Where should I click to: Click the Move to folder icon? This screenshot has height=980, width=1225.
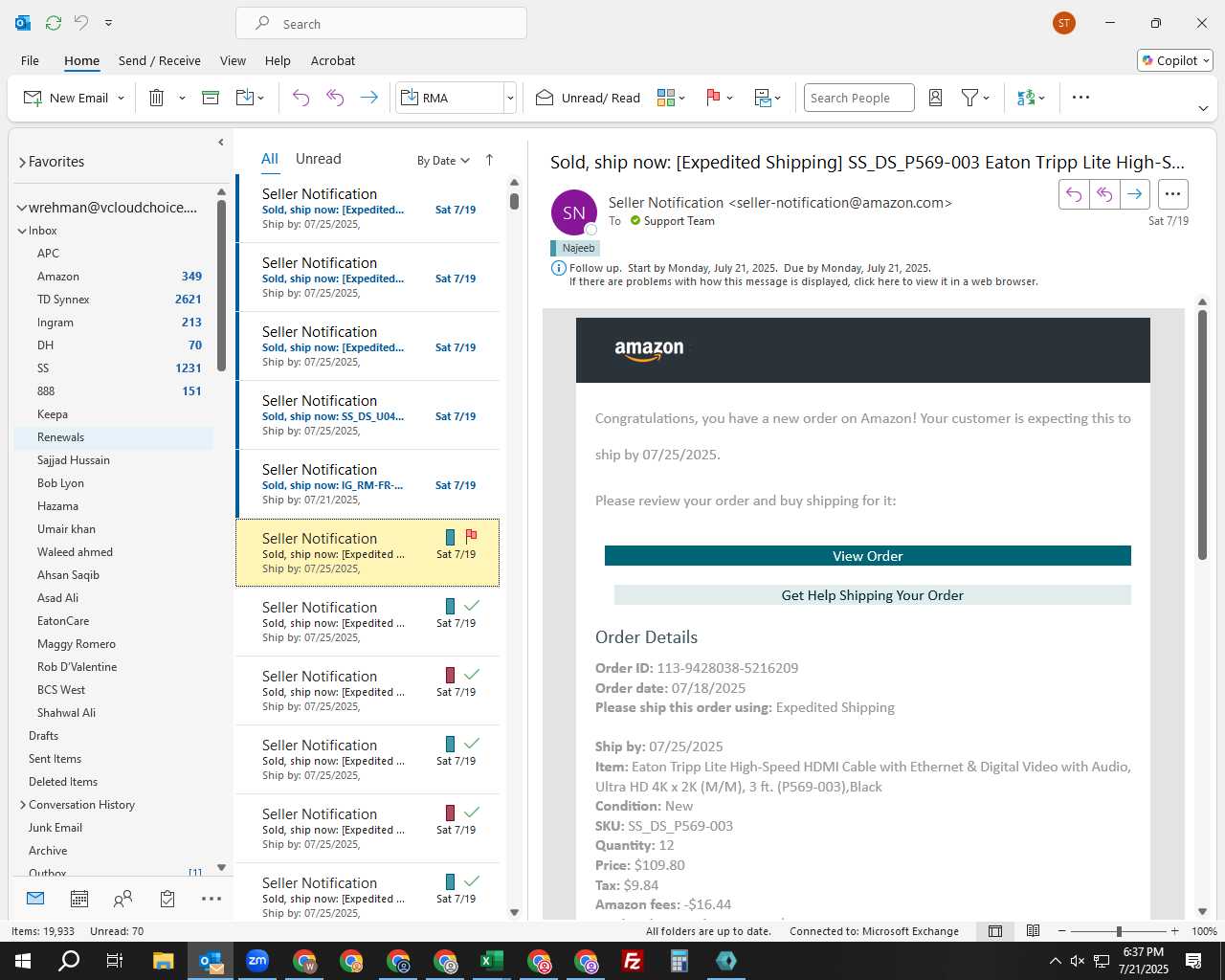coord(244,98)
